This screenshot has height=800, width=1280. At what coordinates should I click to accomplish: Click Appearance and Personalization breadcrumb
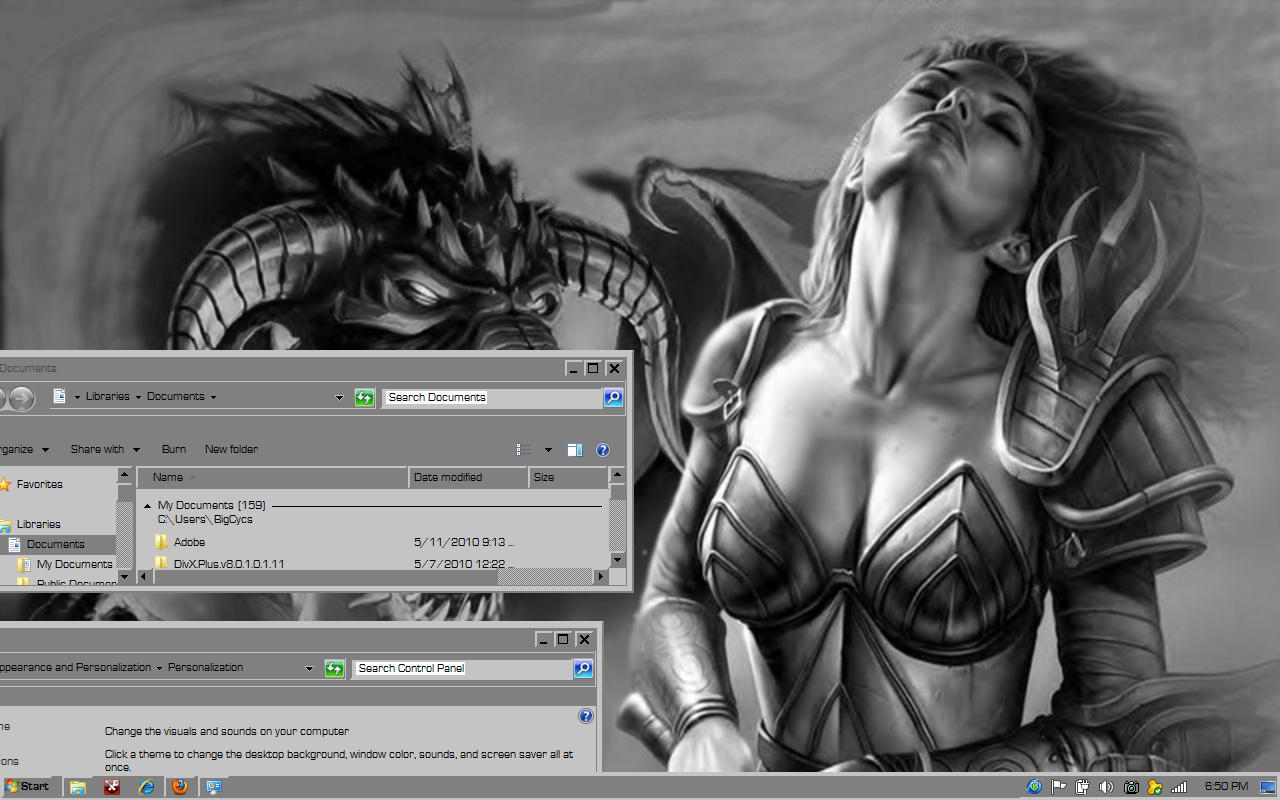point(75,667)
